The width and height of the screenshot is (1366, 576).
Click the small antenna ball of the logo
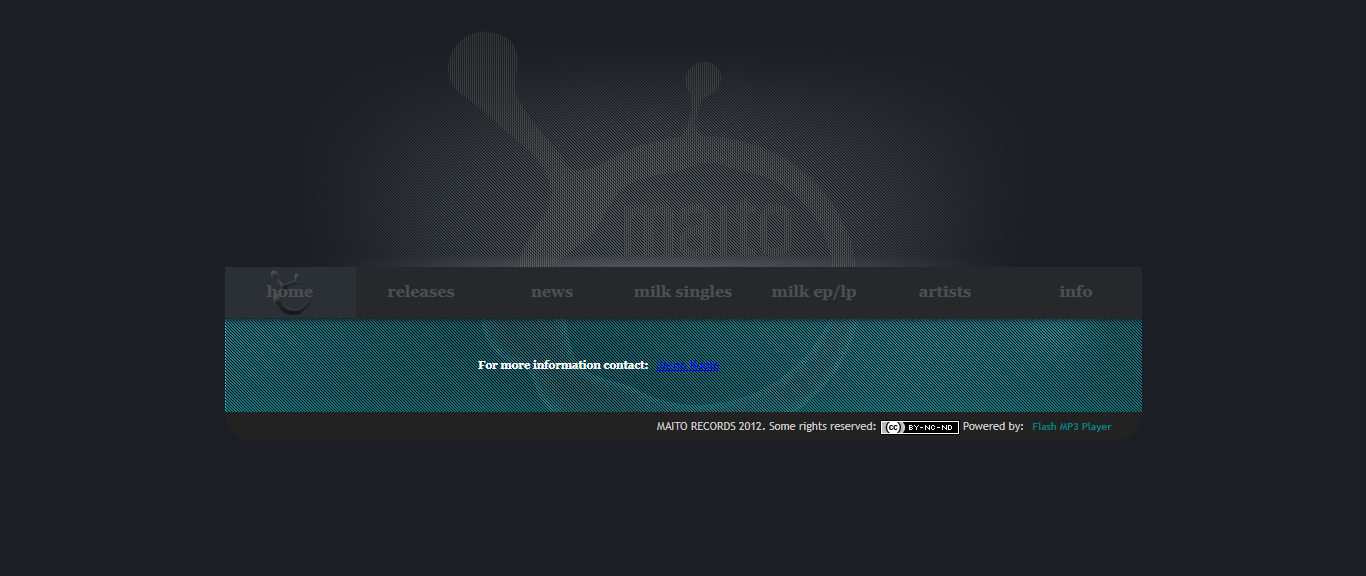coord(704,78)
